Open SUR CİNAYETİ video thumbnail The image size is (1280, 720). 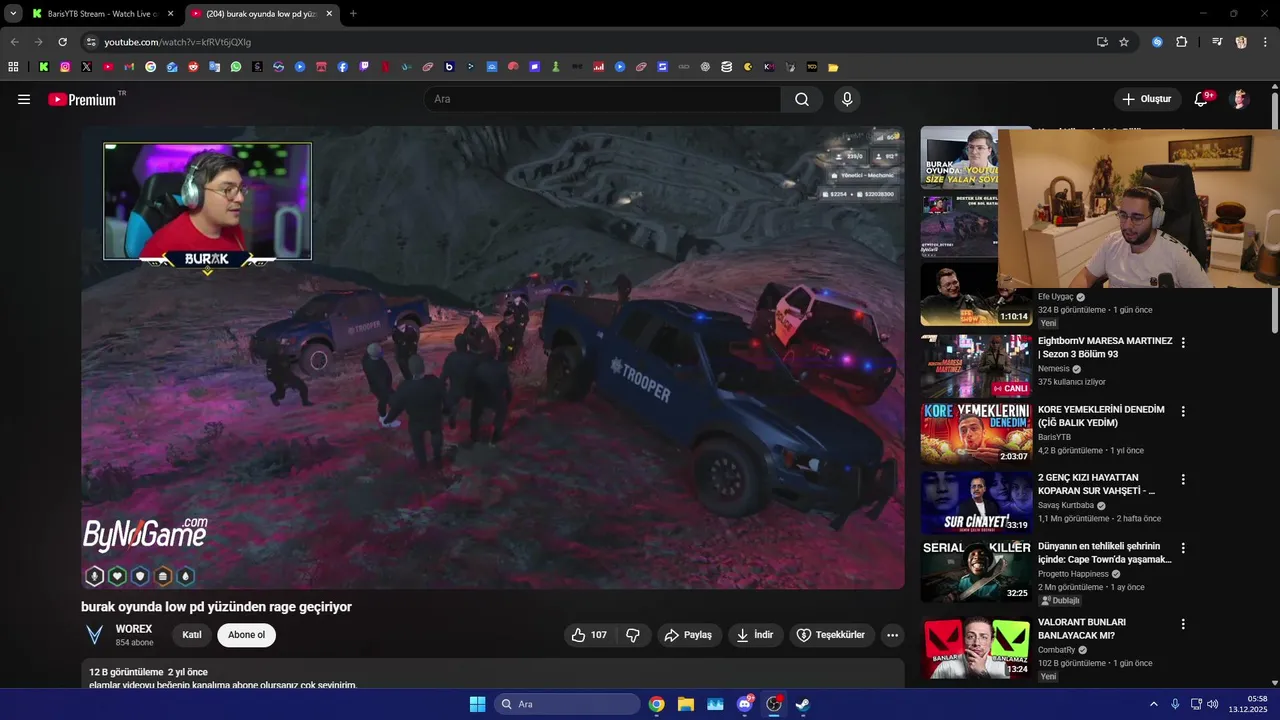[976, 502]
